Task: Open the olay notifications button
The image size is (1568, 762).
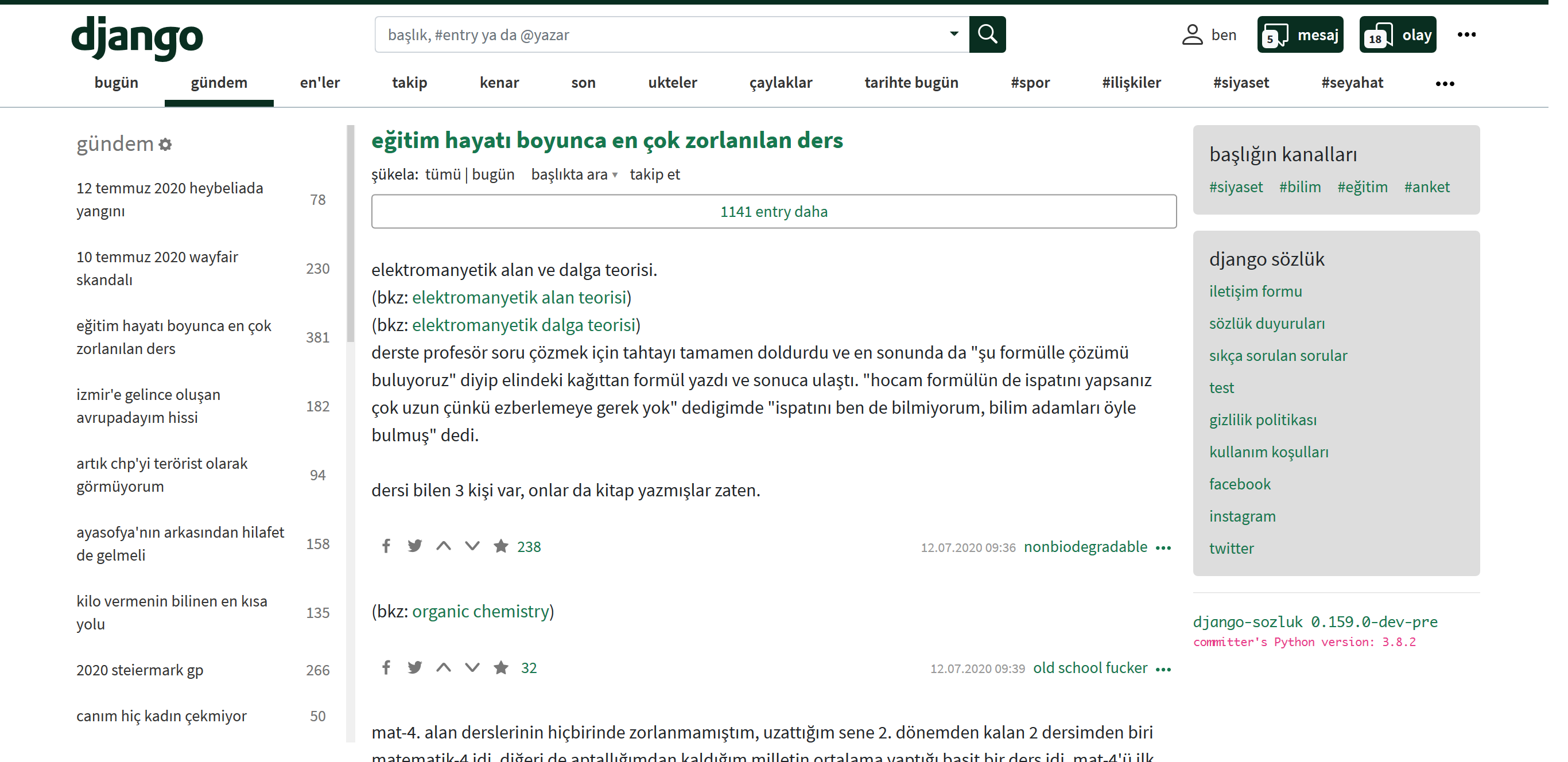Action: 1398,34
